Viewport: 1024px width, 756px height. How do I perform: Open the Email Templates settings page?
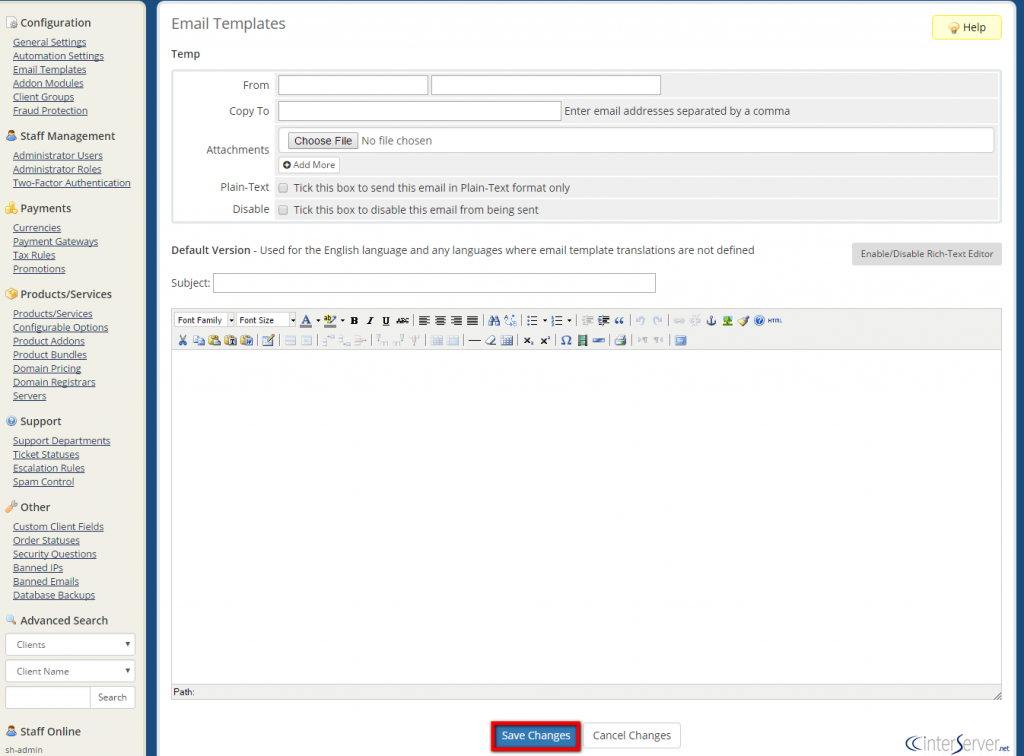click(49, 69)
